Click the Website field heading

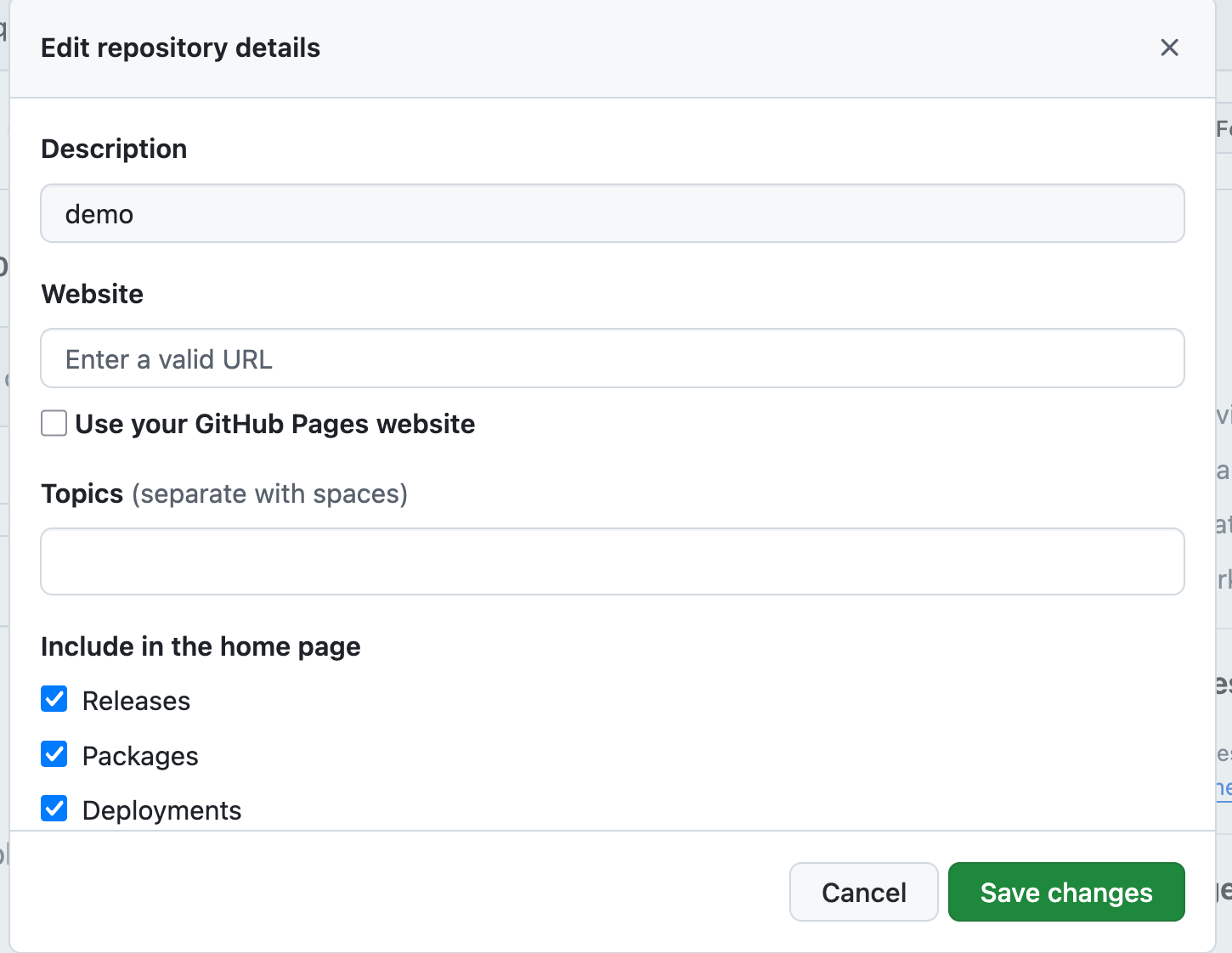[92, 294]
